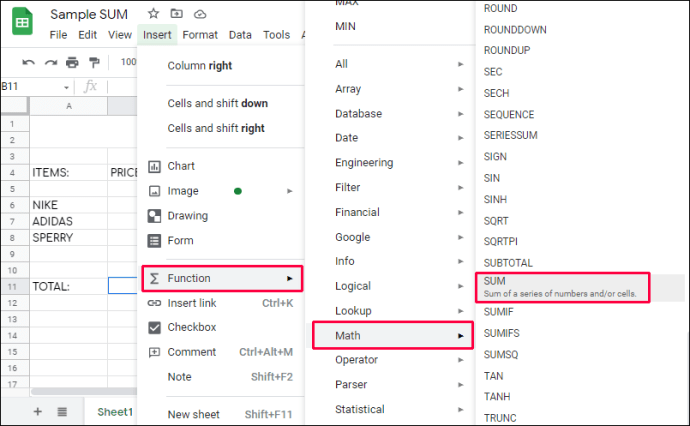Click the Print icon in toolbar
The height and width of the screenshot is (426, 690).
pos(72,62)
